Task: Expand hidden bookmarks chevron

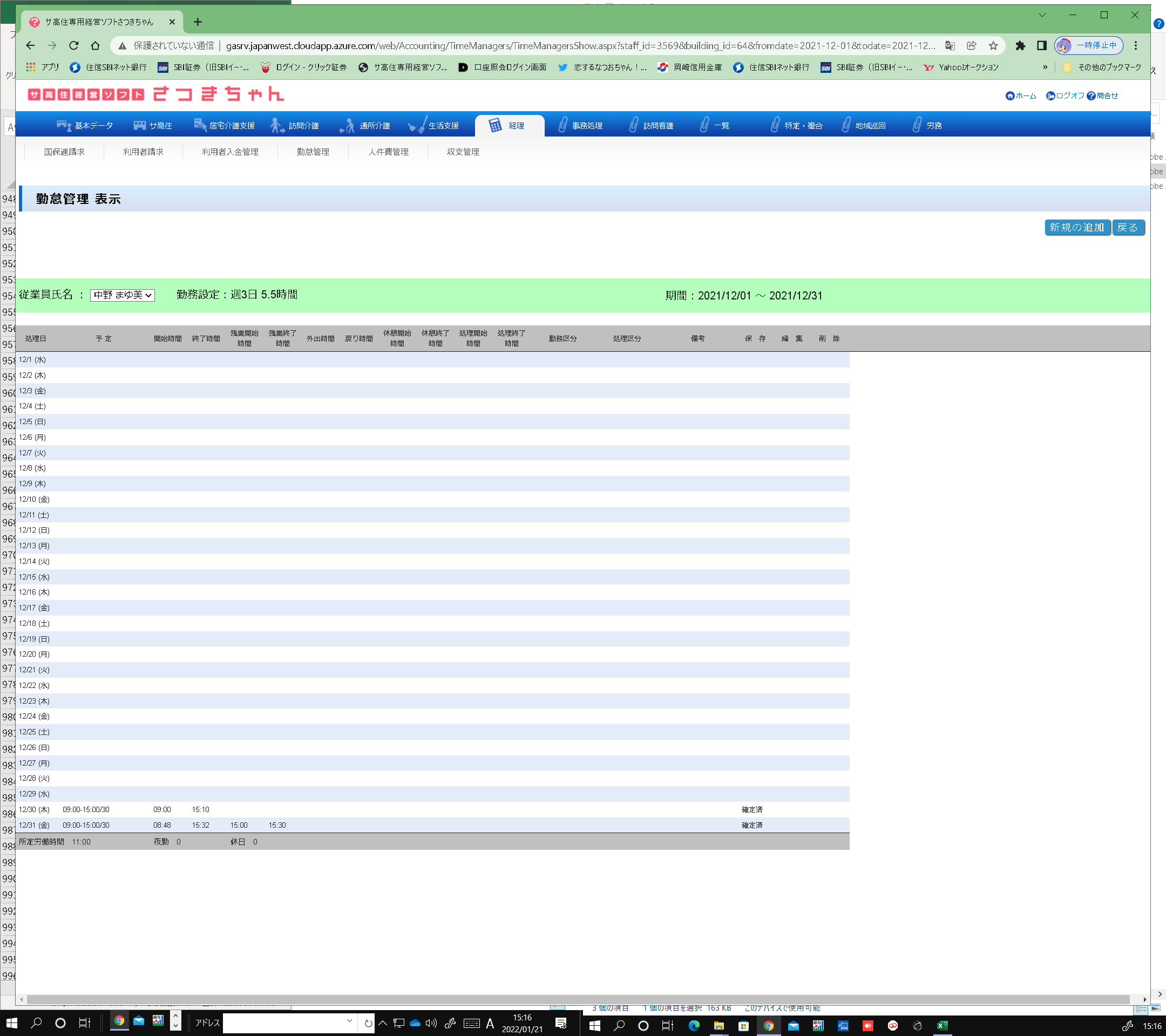Action: 1045,67
